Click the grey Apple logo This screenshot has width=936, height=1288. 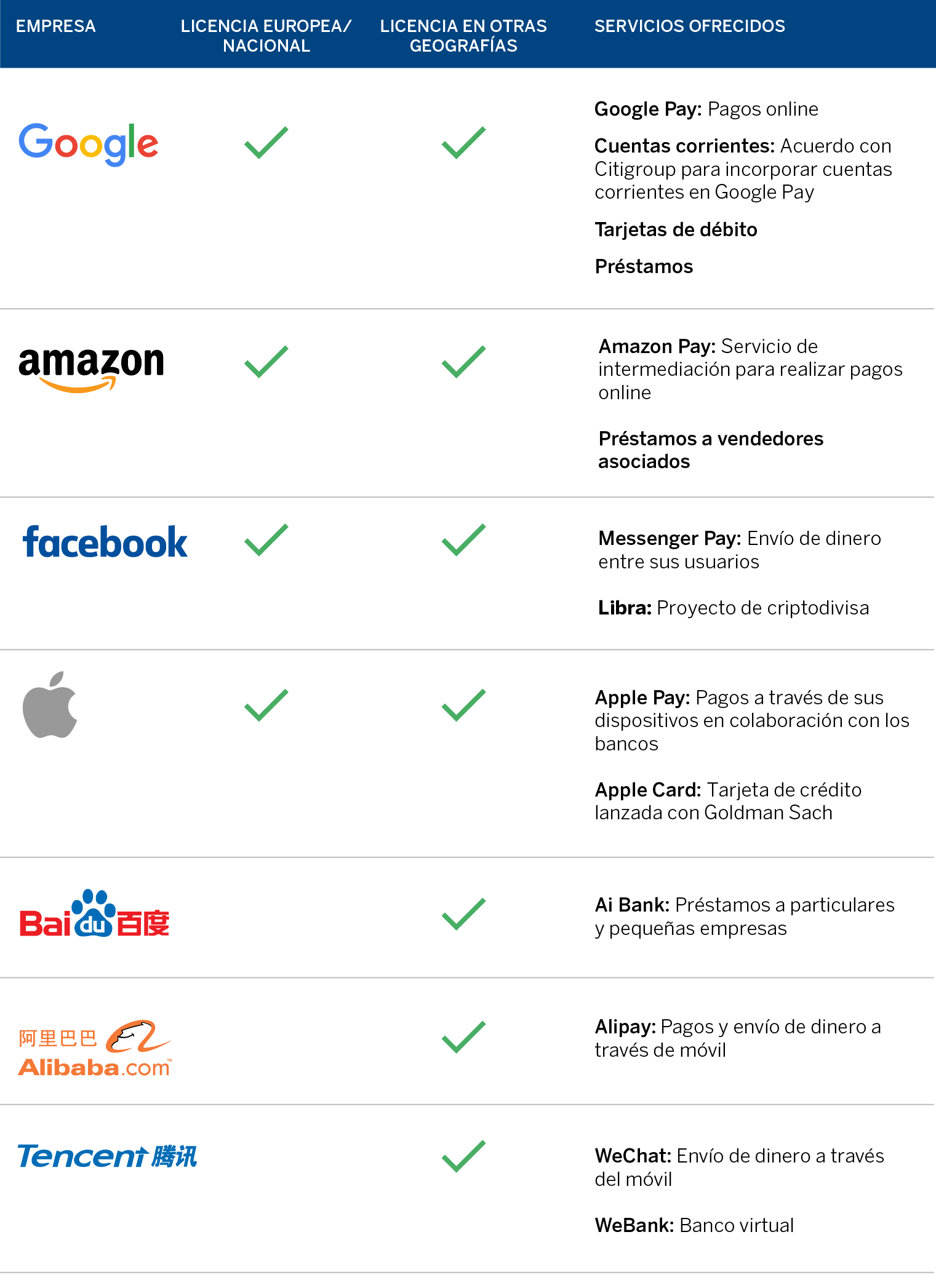50,704
